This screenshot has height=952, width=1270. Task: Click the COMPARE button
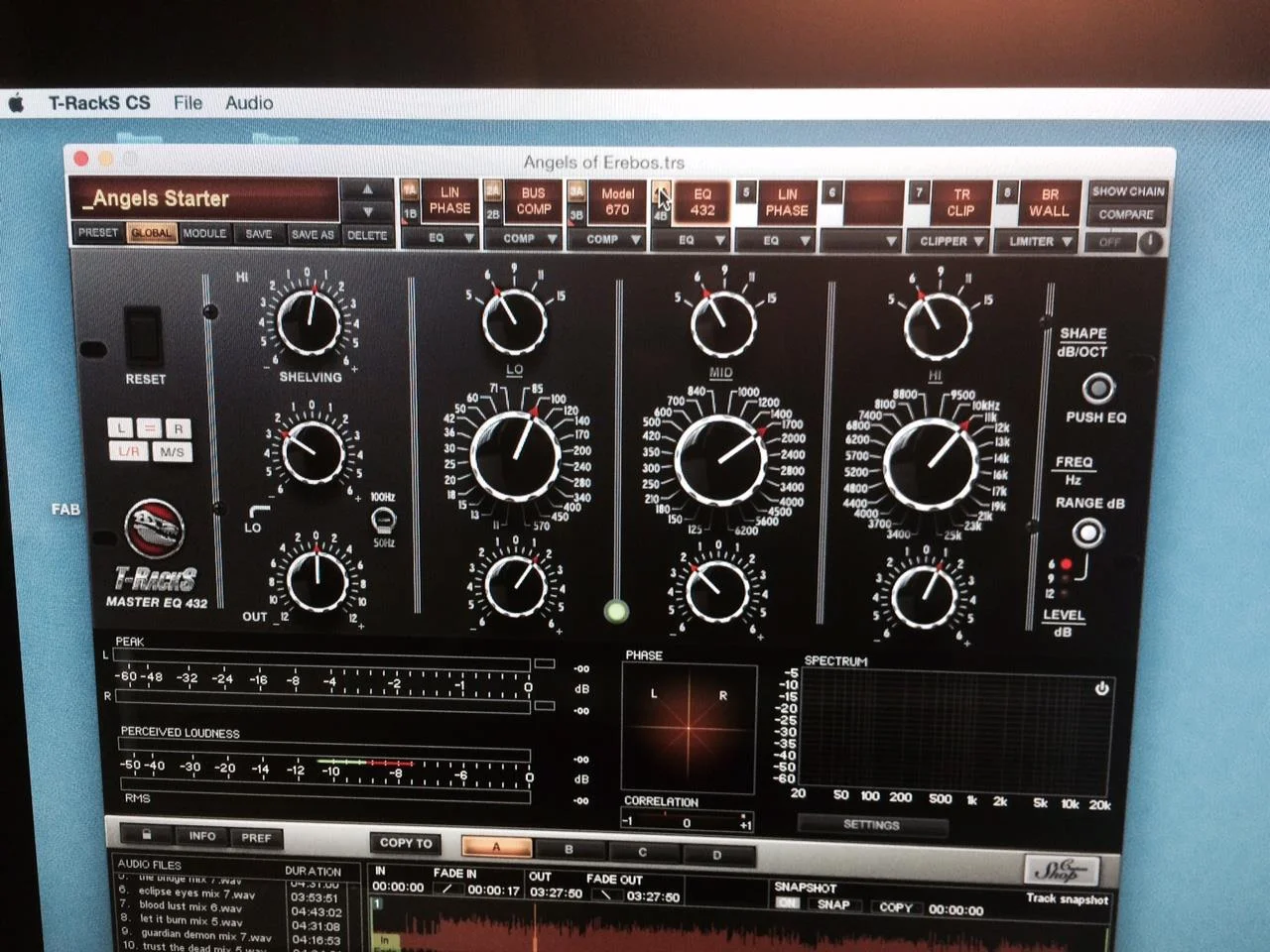point(1126,214)
